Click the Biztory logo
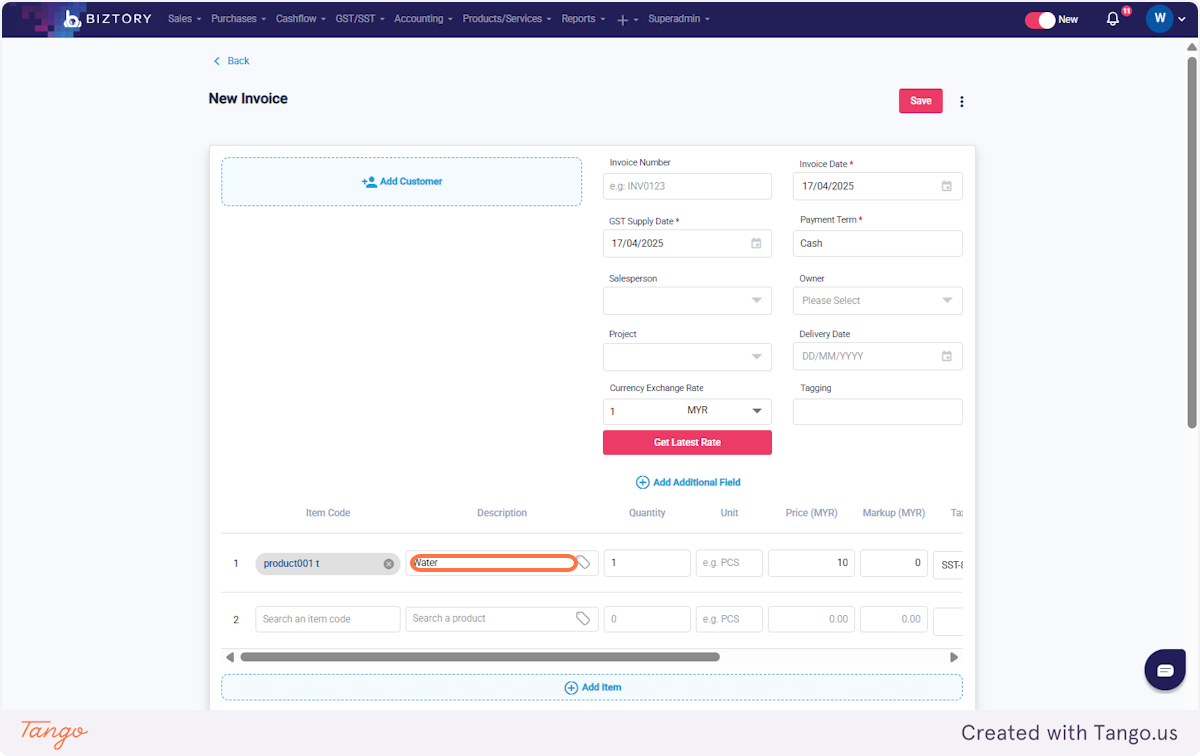 pos(107,19)
